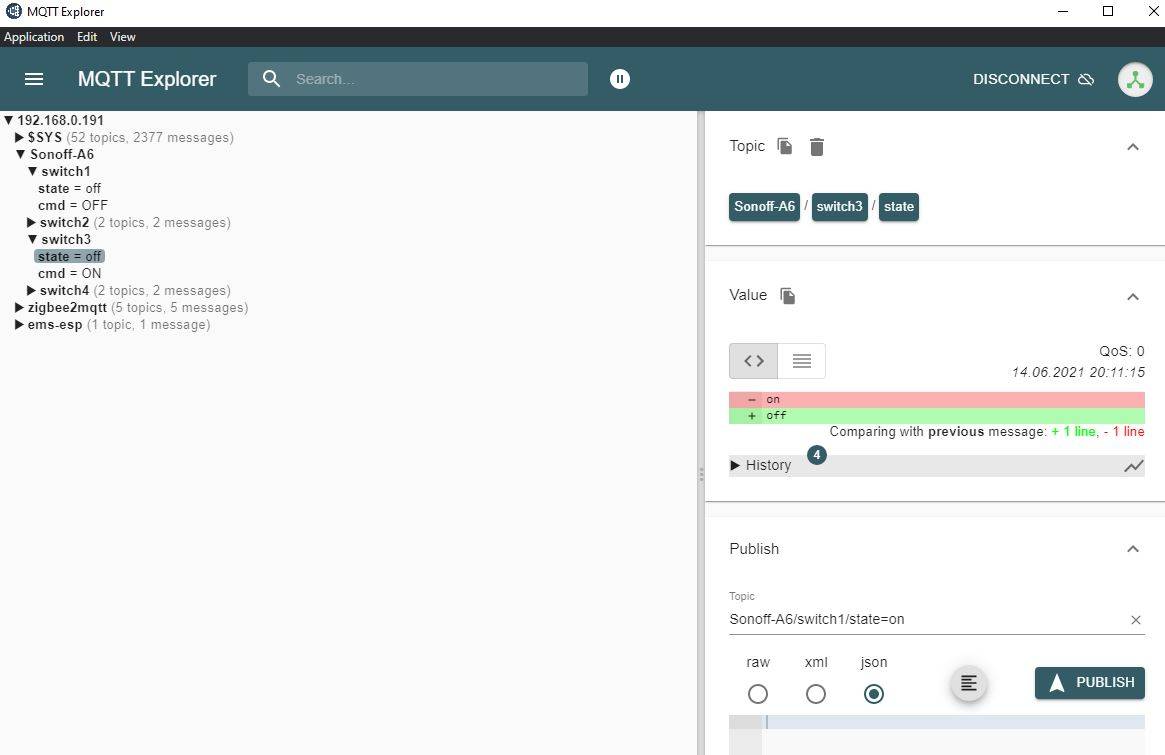The height and width of the screenshot is (755, 1165).
Task: Delete the topic with the trash icon
Action: point(817,147)
